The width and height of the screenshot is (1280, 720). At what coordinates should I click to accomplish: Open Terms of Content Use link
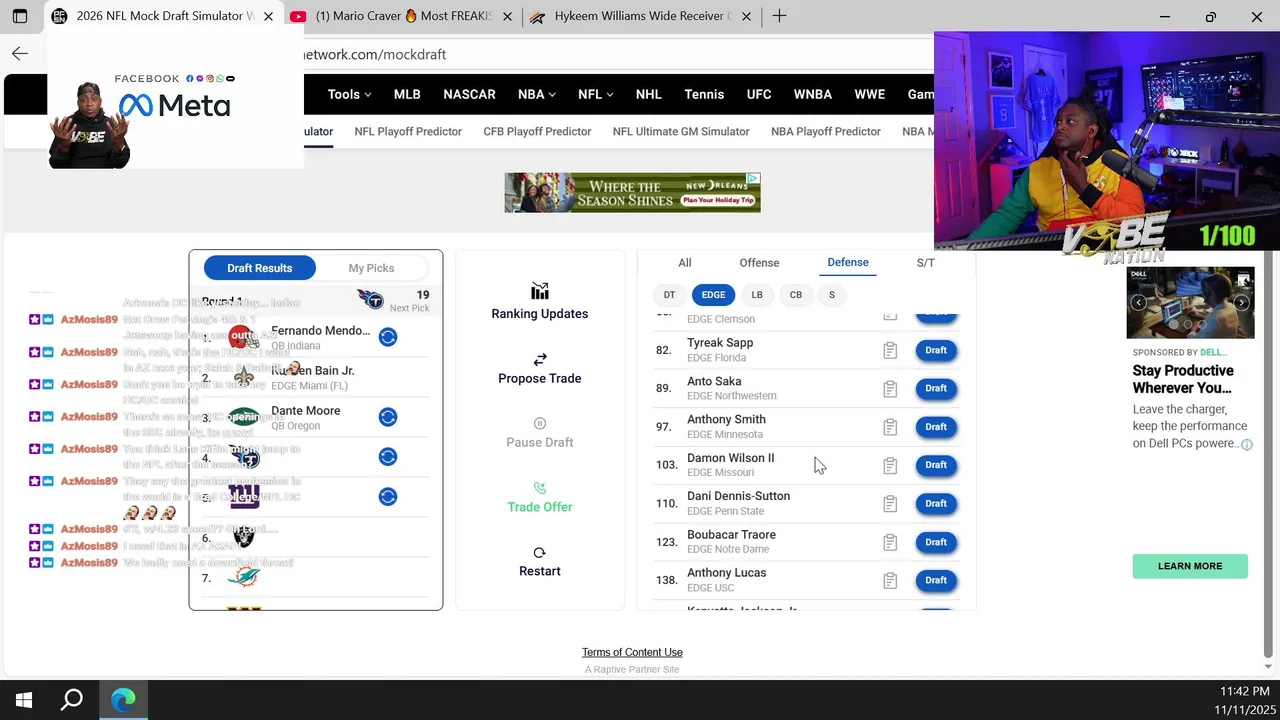click(632, 652)
